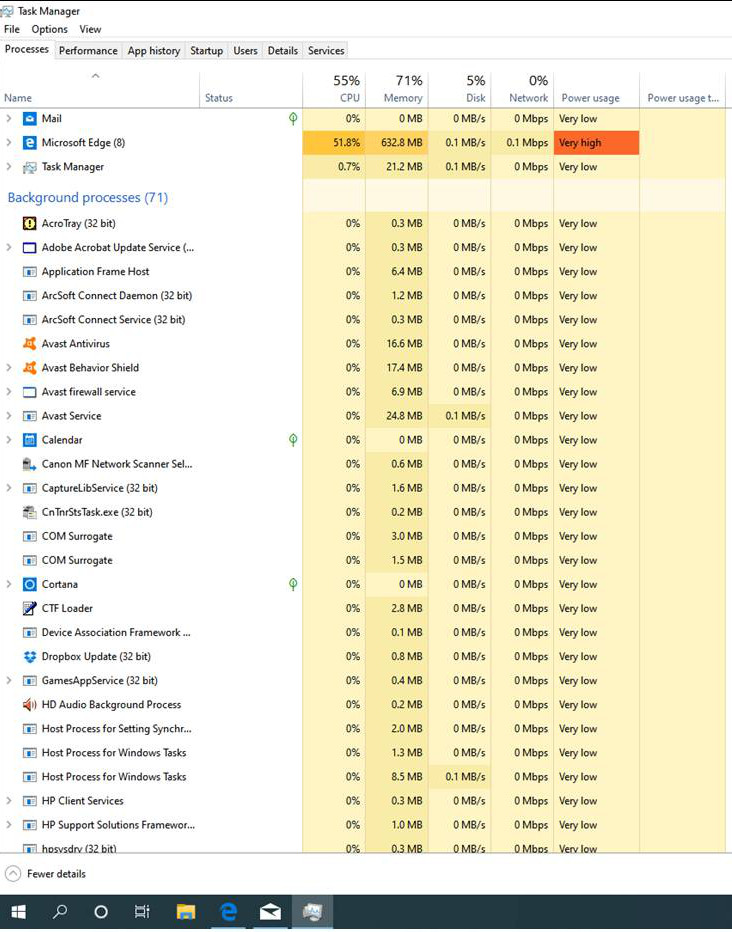
Task: Switch to the App history tab
Action: pos(154,51)
